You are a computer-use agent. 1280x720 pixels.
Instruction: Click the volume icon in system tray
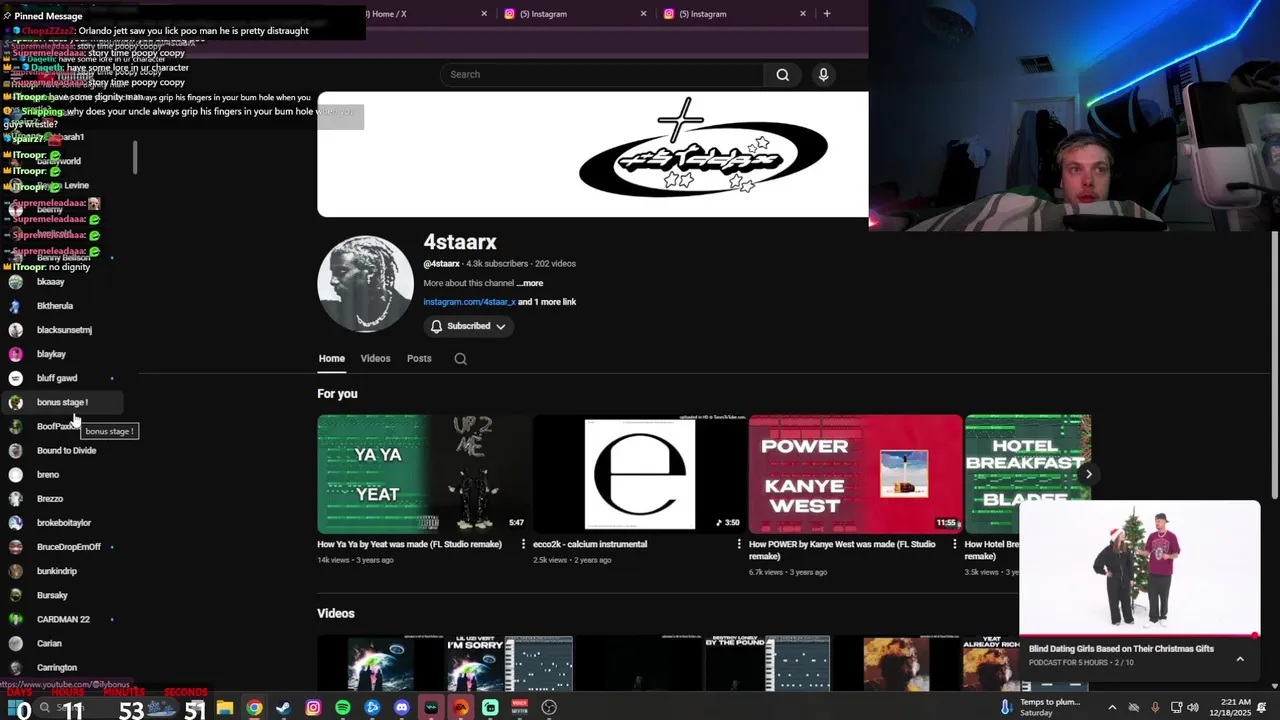coord(1192,708)
